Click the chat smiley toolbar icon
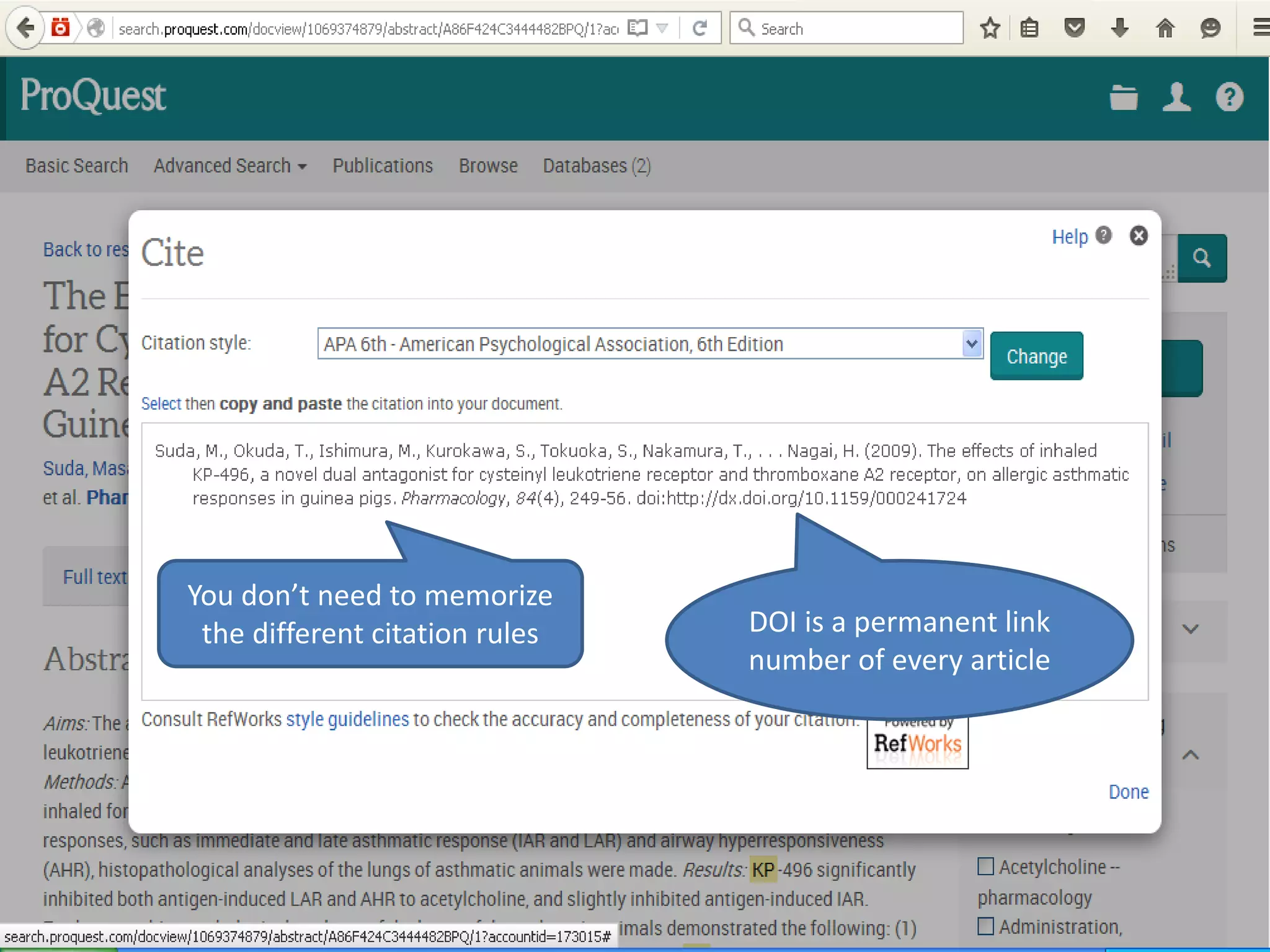1270x952 pixels. [x=1210, y=28]
